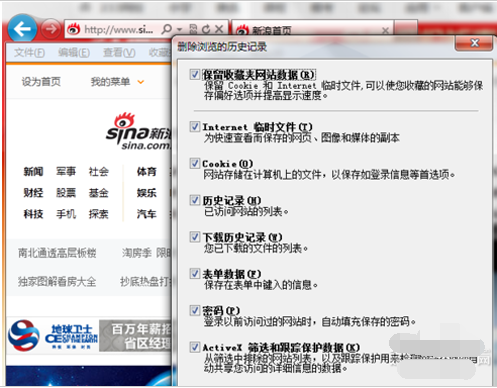Screen dimensions: 497x388
Task: Open the 编辑(E) menu
Action: (74, 53)
